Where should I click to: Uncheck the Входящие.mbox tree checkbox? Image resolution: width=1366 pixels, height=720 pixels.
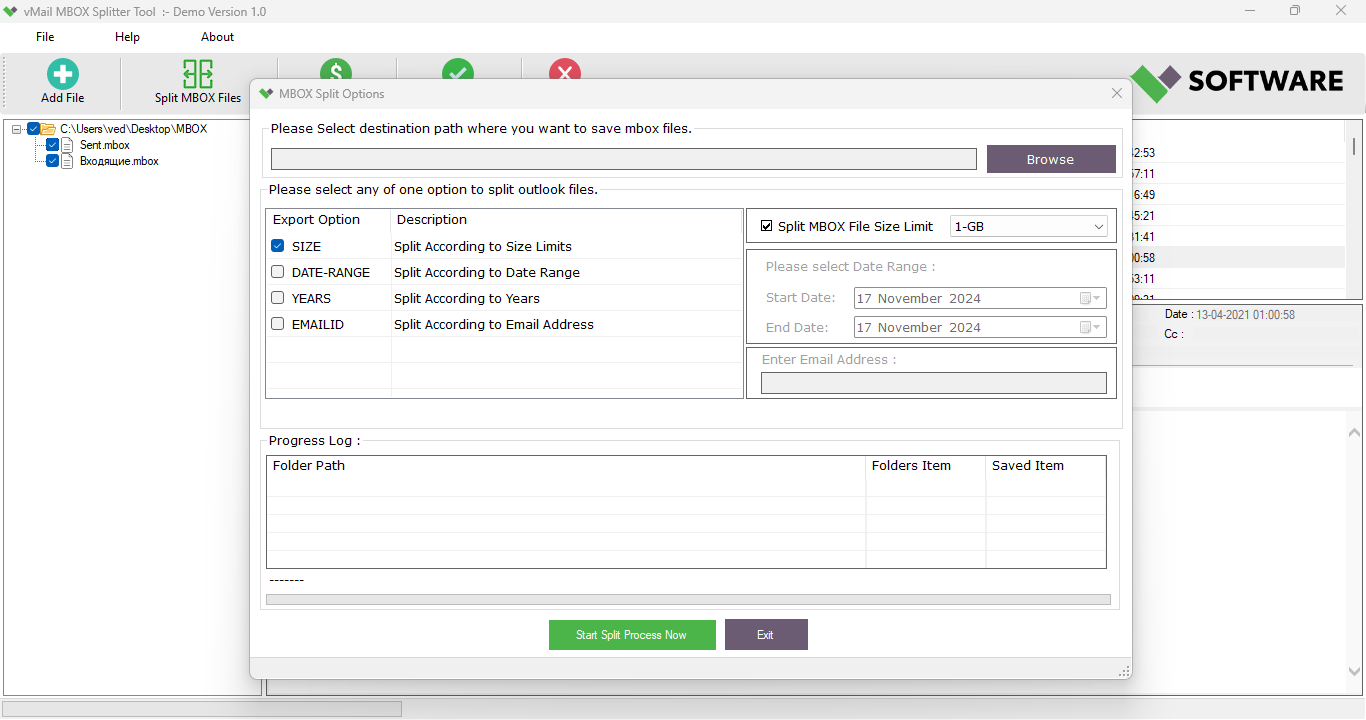coord(53,161)
